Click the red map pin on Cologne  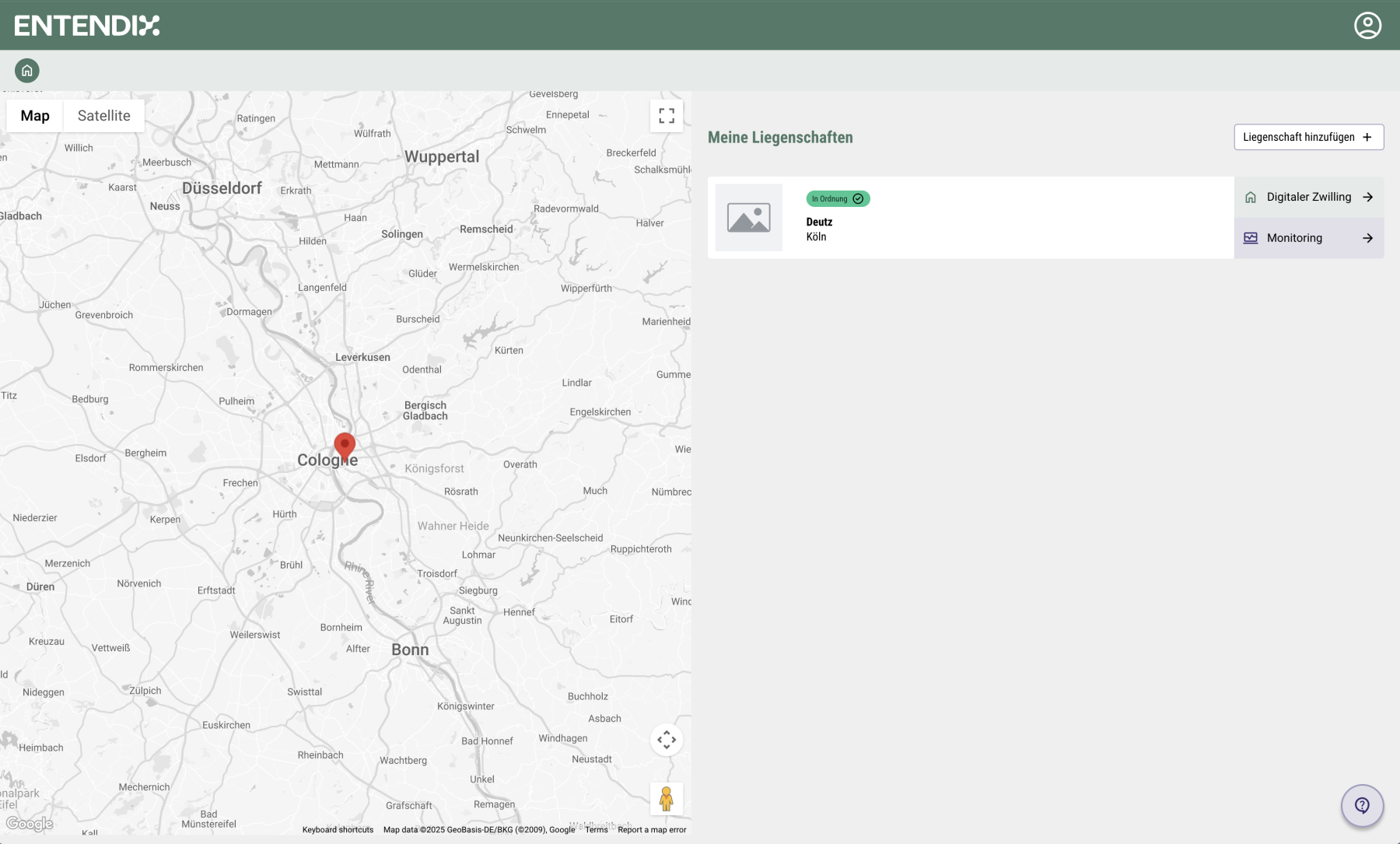[x=345, y=446]
